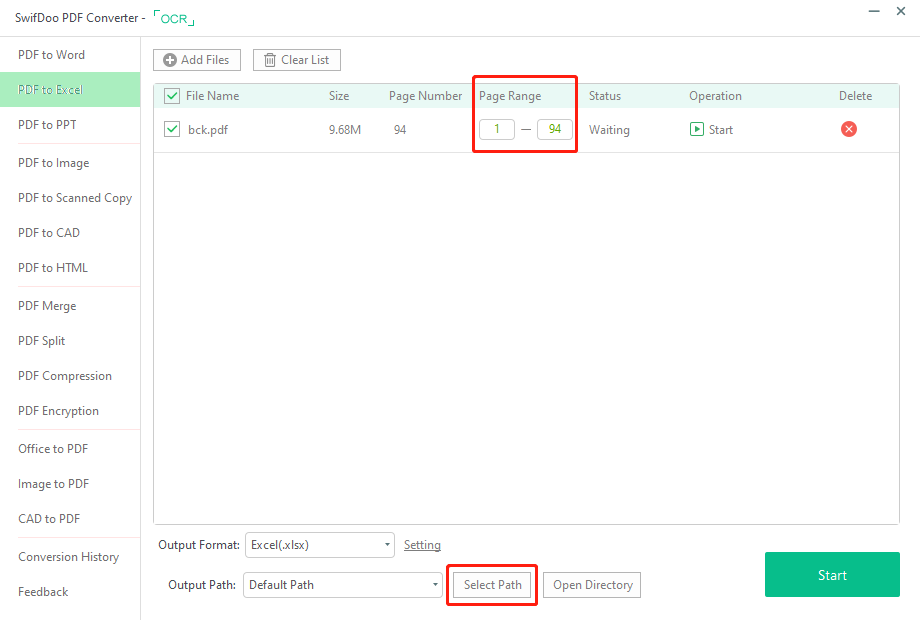Screen dimensions: 920x620
Task: Open the PDF Merge tool
Action: 47,306
